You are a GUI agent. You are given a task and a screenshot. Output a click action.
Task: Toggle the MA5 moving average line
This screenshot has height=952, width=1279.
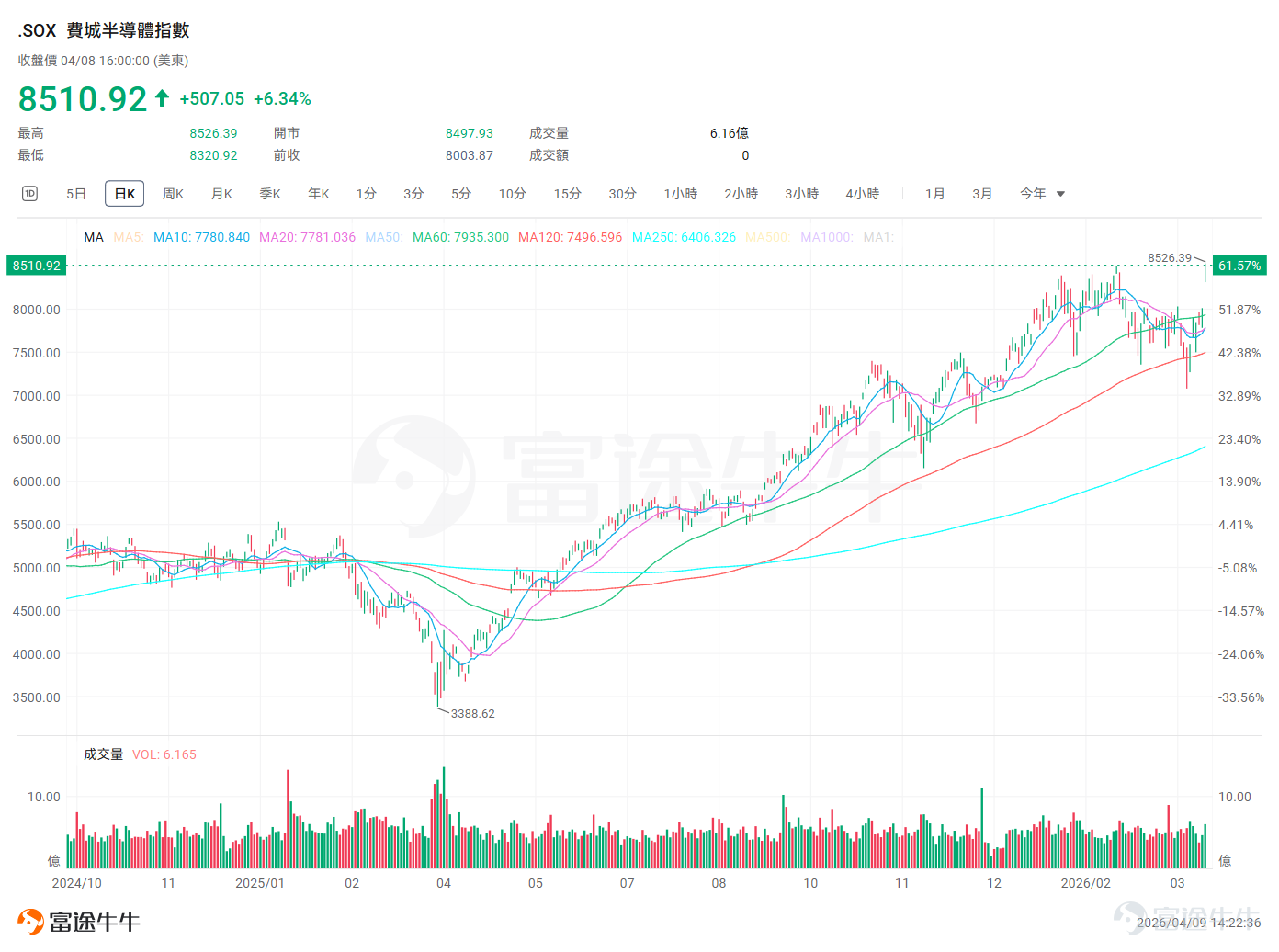click(x=129, y=237)
